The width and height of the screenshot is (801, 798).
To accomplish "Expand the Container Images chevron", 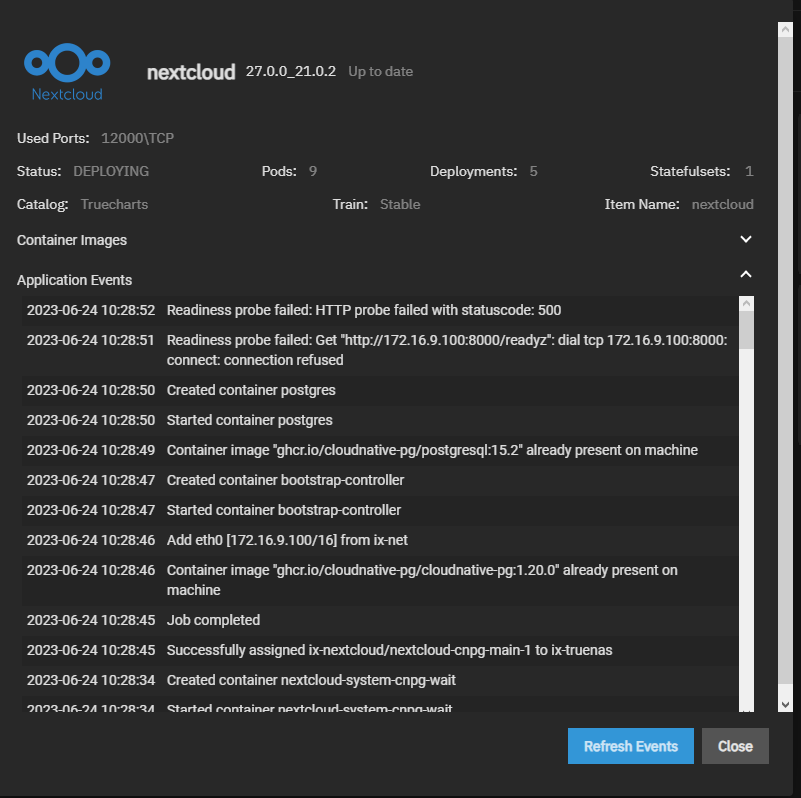I will [745, 240].
